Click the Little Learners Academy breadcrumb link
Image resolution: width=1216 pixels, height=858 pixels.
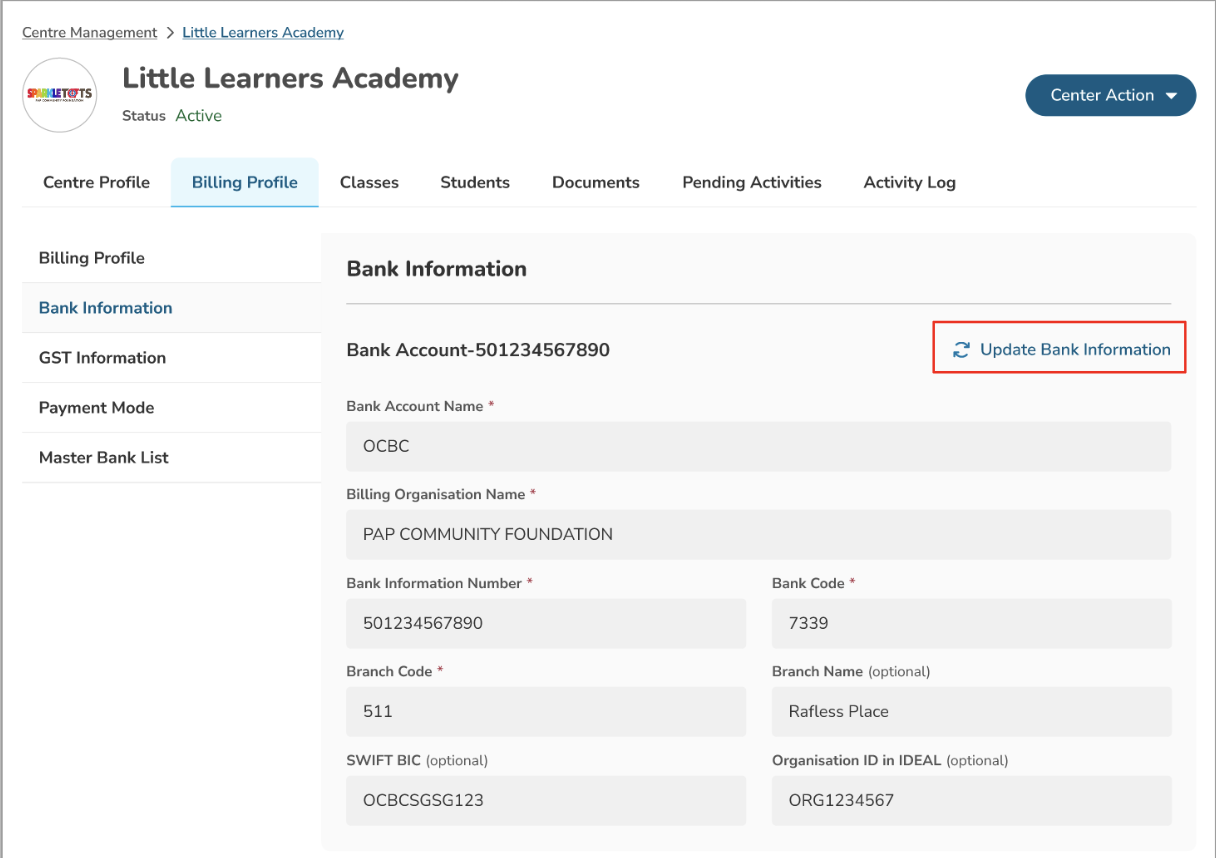coord(263,33)
